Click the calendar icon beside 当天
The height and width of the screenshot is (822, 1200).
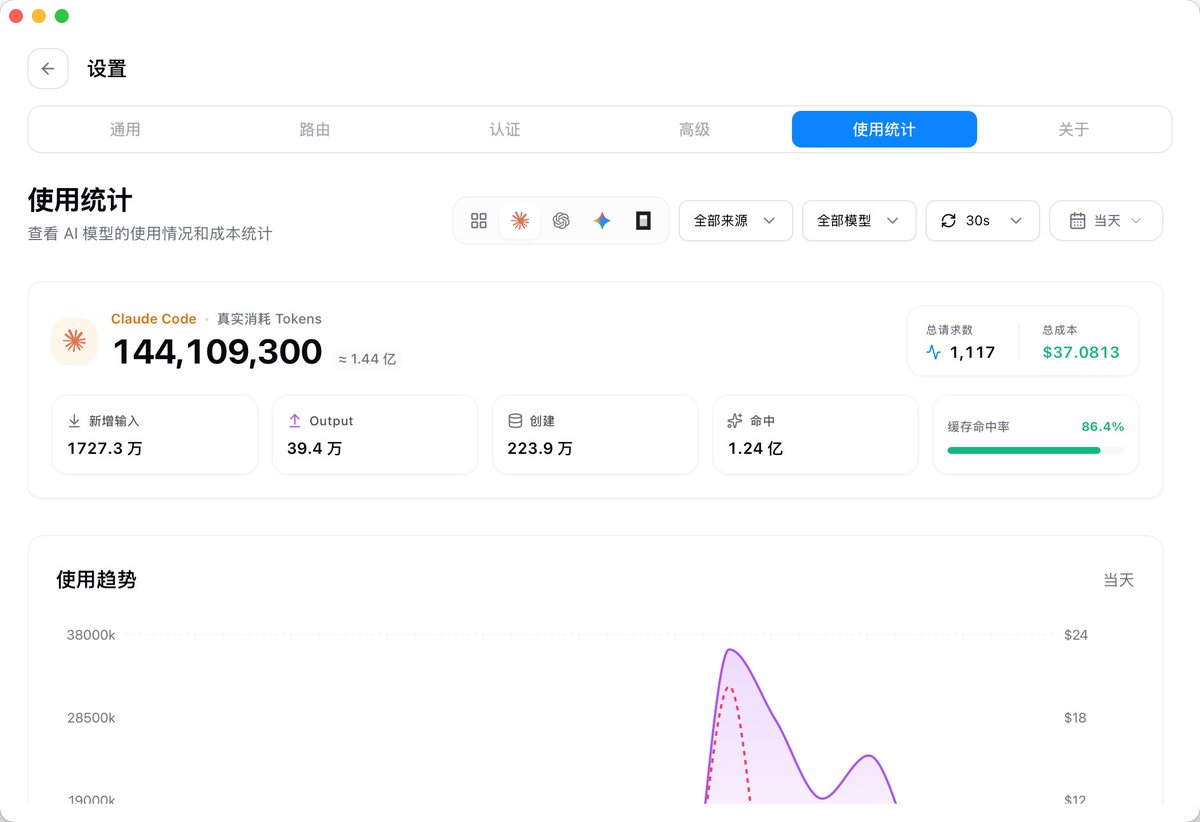1077,221
